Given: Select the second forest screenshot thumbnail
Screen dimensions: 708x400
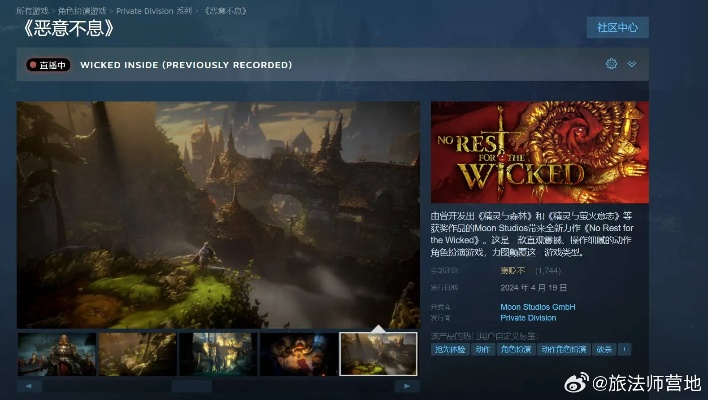Looking at the screenshot, I should point(137,354).
